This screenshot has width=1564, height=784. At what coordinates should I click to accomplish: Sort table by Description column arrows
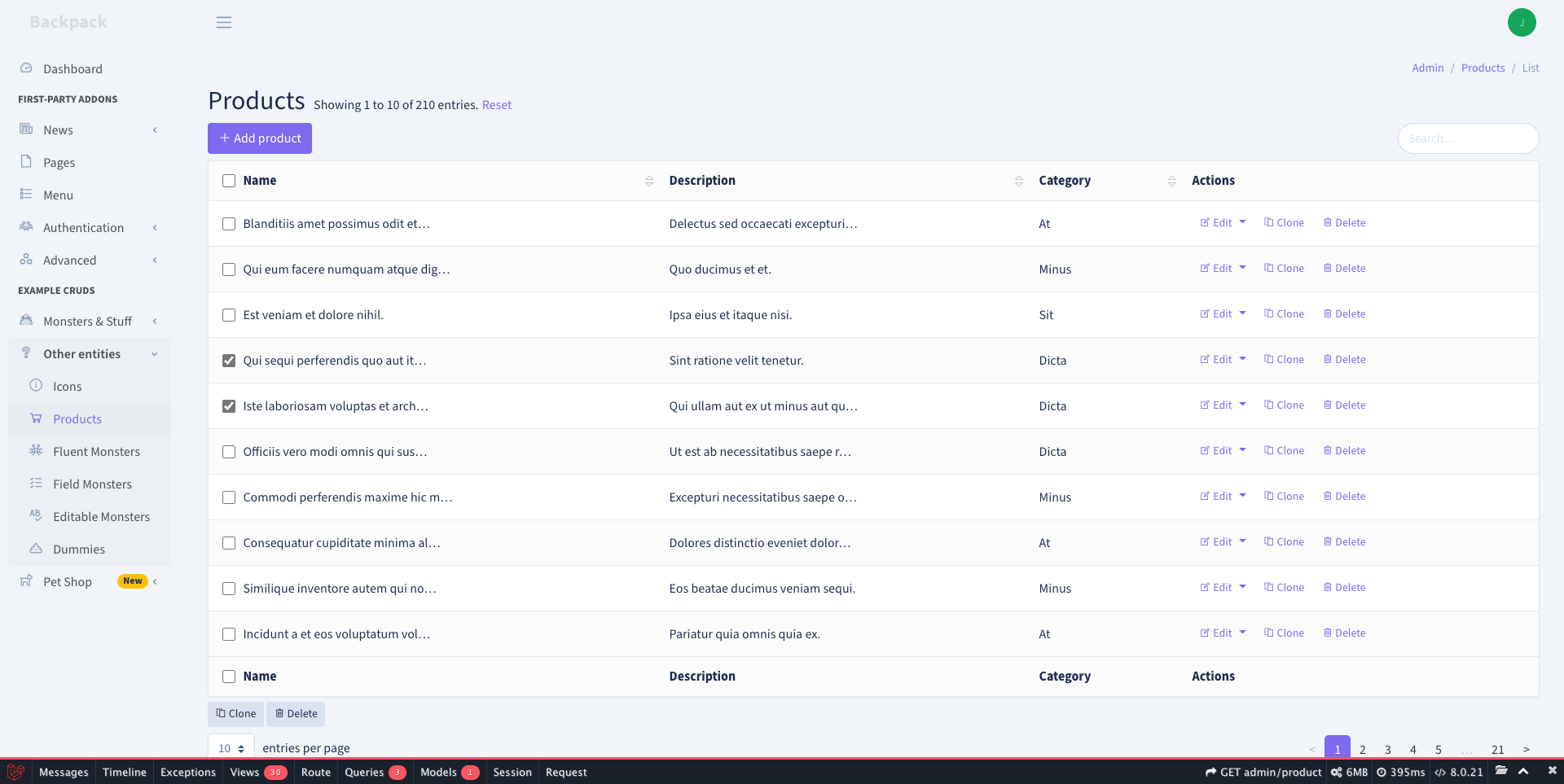[1019, 181]
